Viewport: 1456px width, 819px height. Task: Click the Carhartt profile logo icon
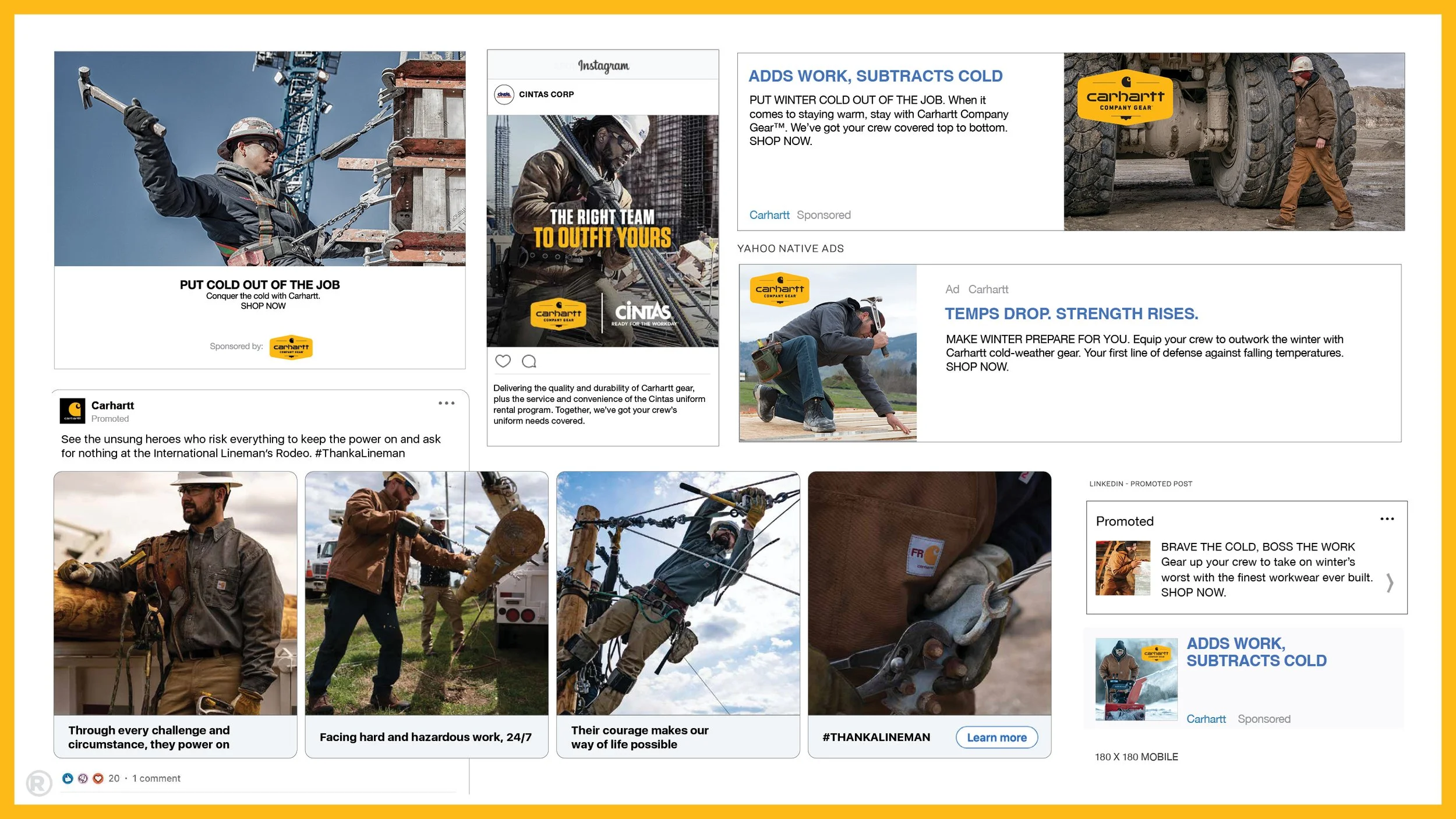point(73,411)
